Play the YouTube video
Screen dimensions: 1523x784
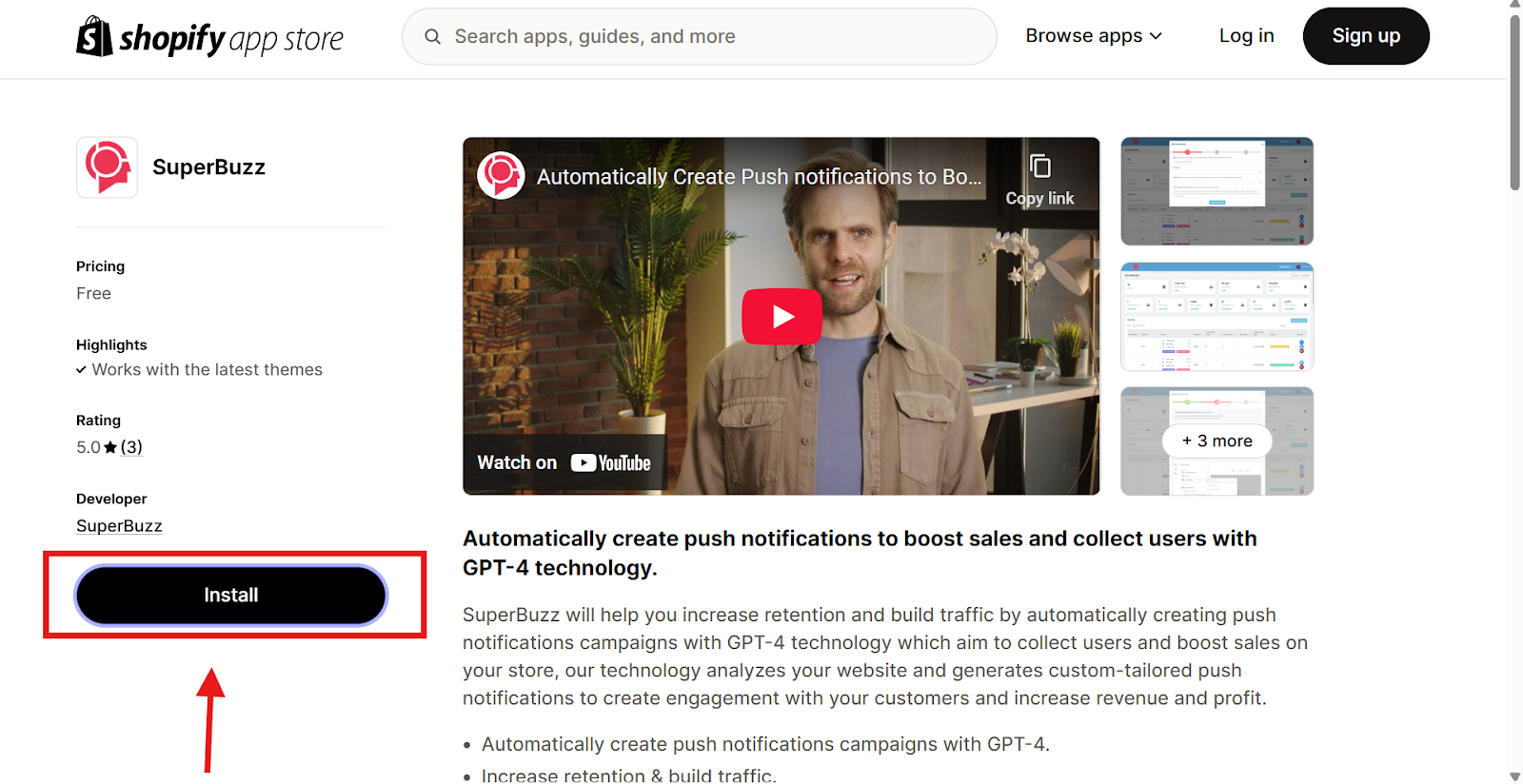pos(781,316)
